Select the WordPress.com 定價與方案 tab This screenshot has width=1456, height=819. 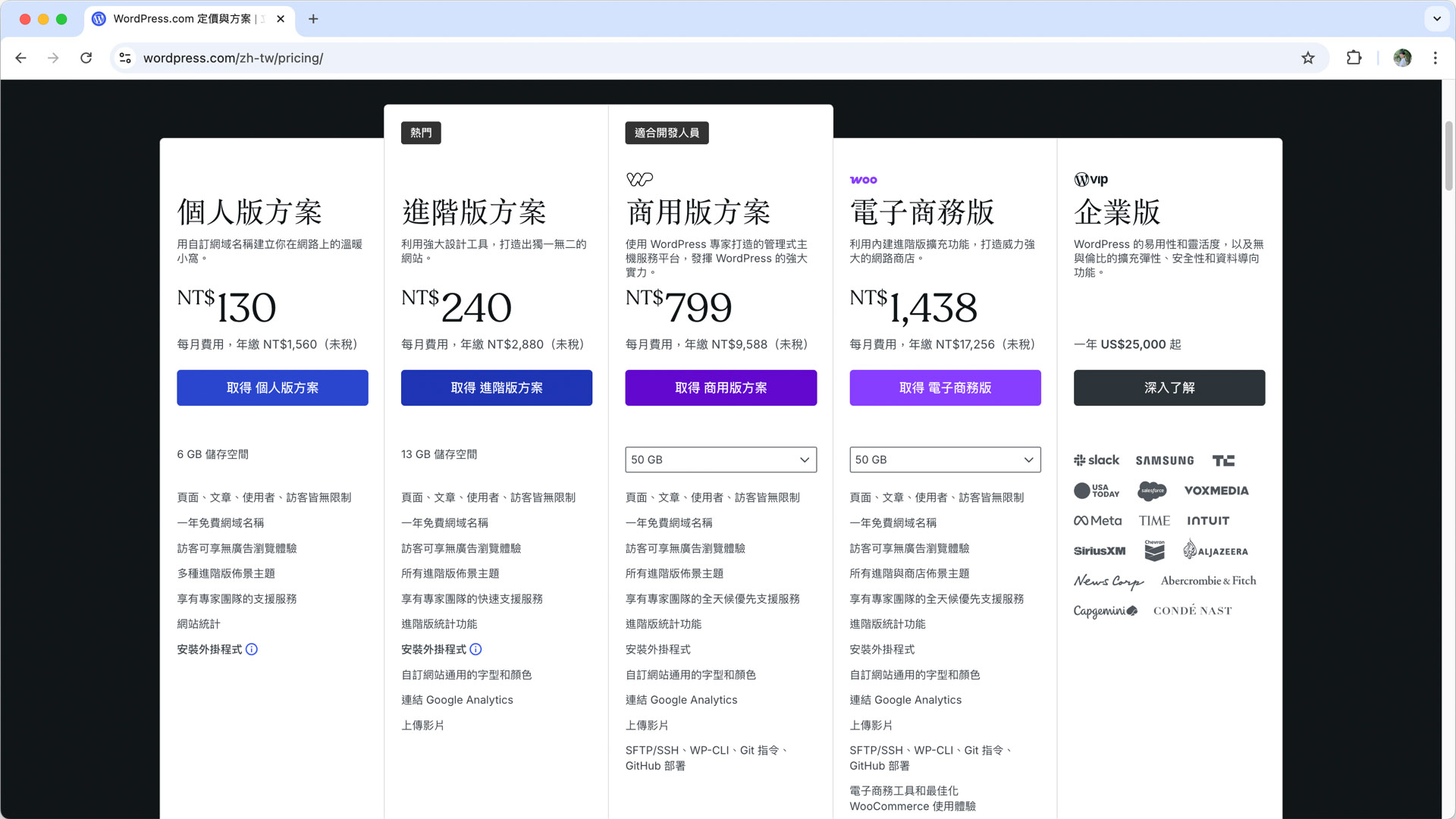pyautogui.click(x=182, y=19)
